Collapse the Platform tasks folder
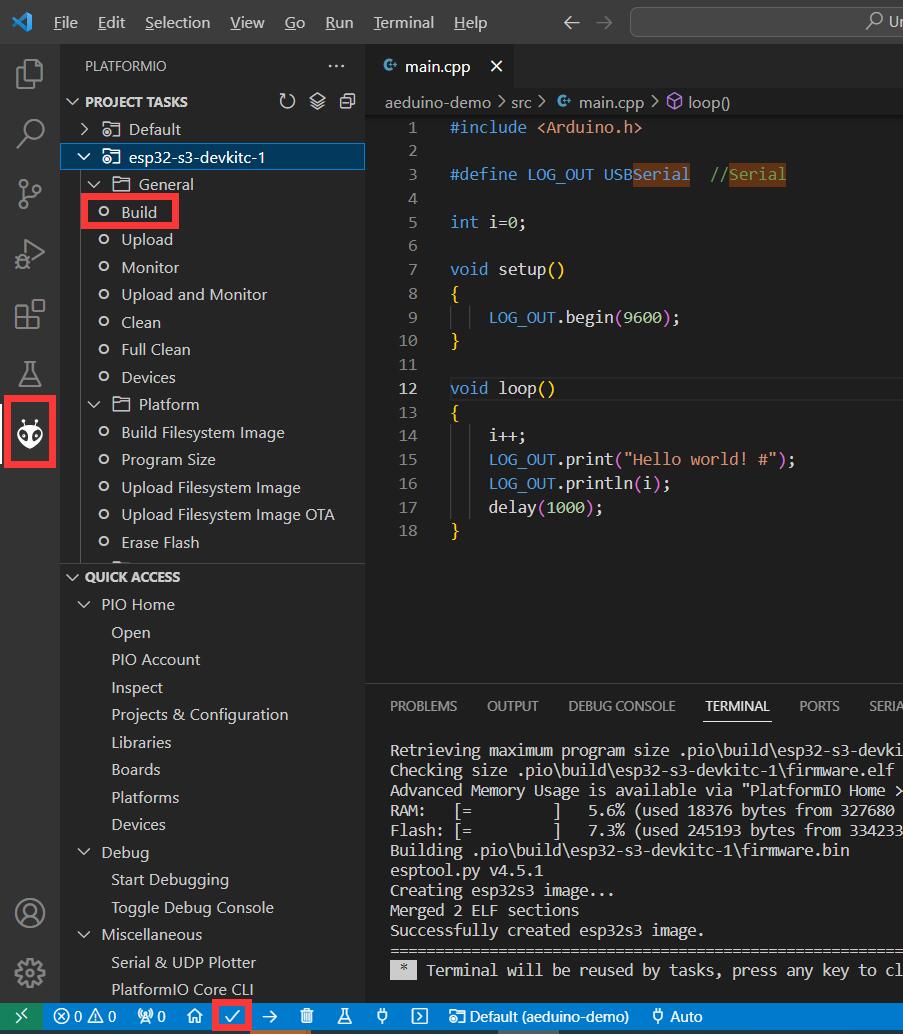903x1034 pixels. tap(94, 404)
